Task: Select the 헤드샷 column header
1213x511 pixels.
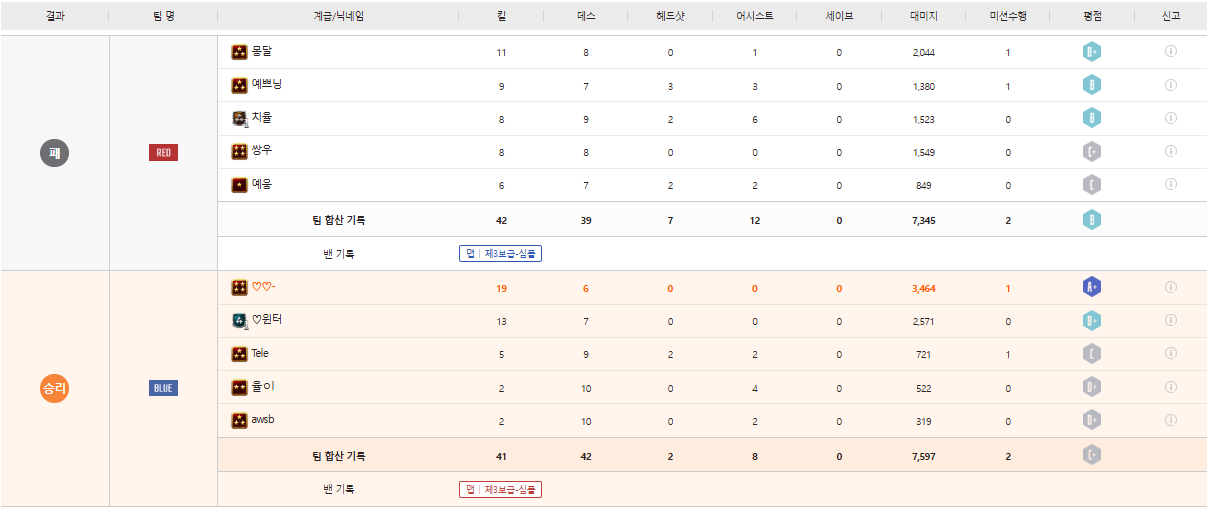Action: point(670,16)
